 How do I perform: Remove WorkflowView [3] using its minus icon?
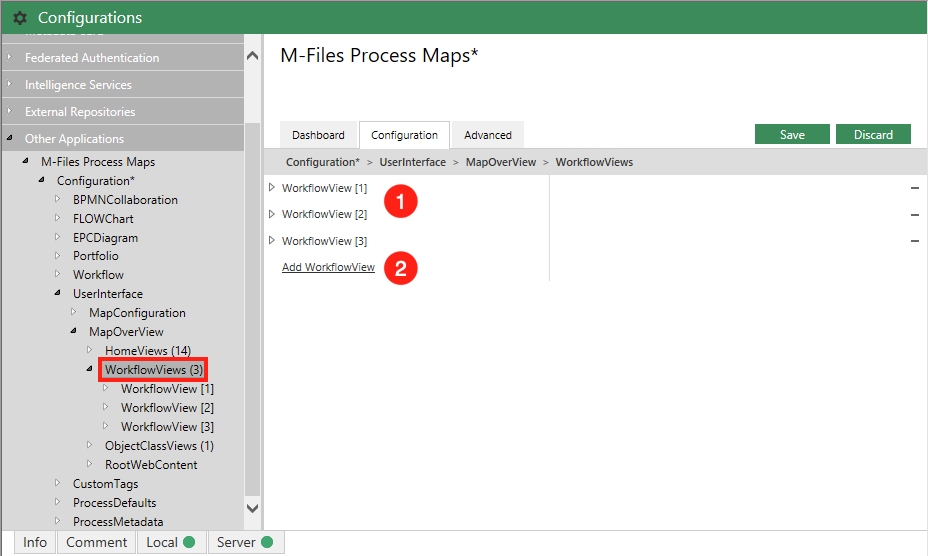914,241
